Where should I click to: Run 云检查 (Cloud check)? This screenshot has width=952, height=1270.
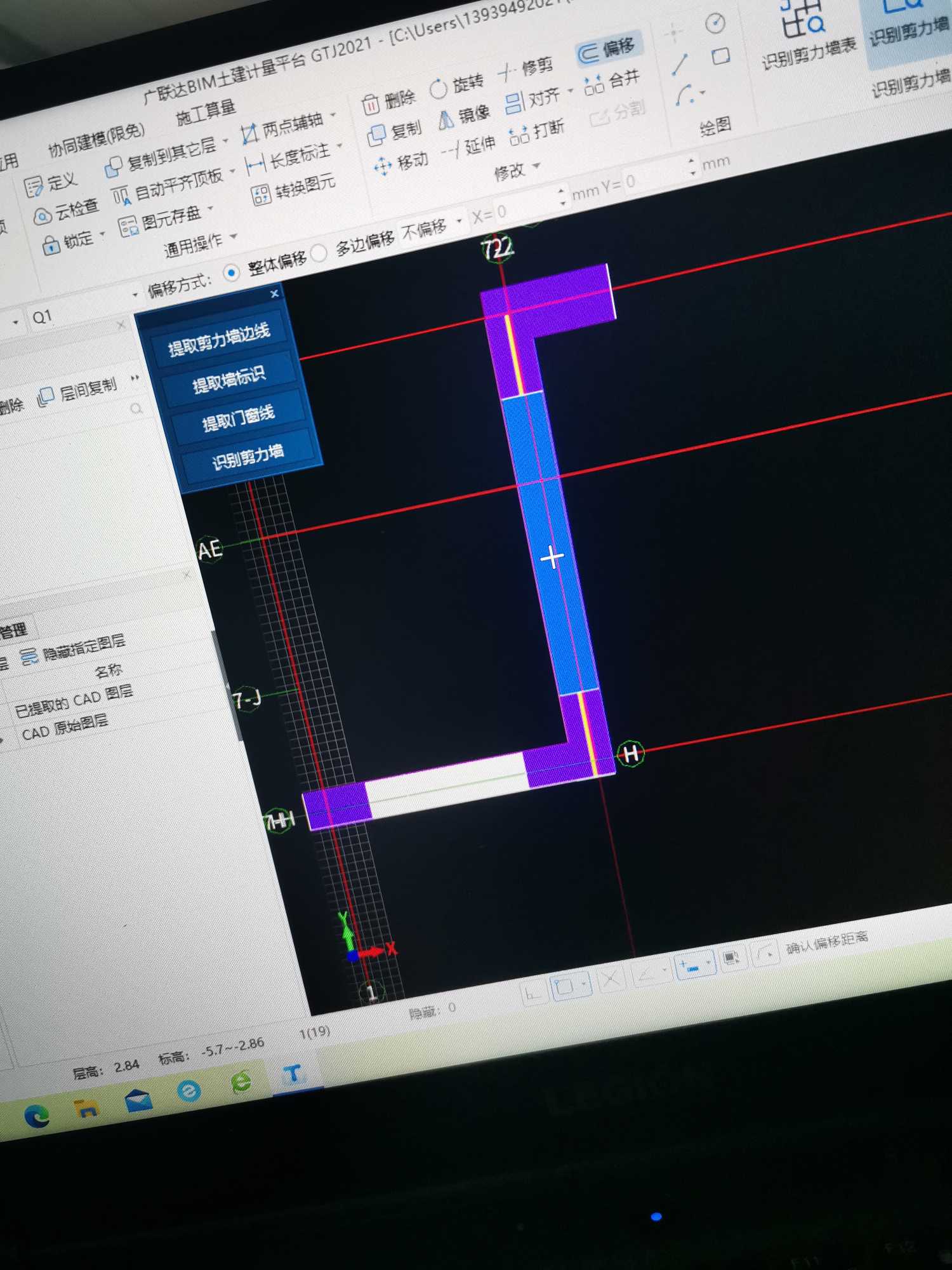[x=66, y=212]
